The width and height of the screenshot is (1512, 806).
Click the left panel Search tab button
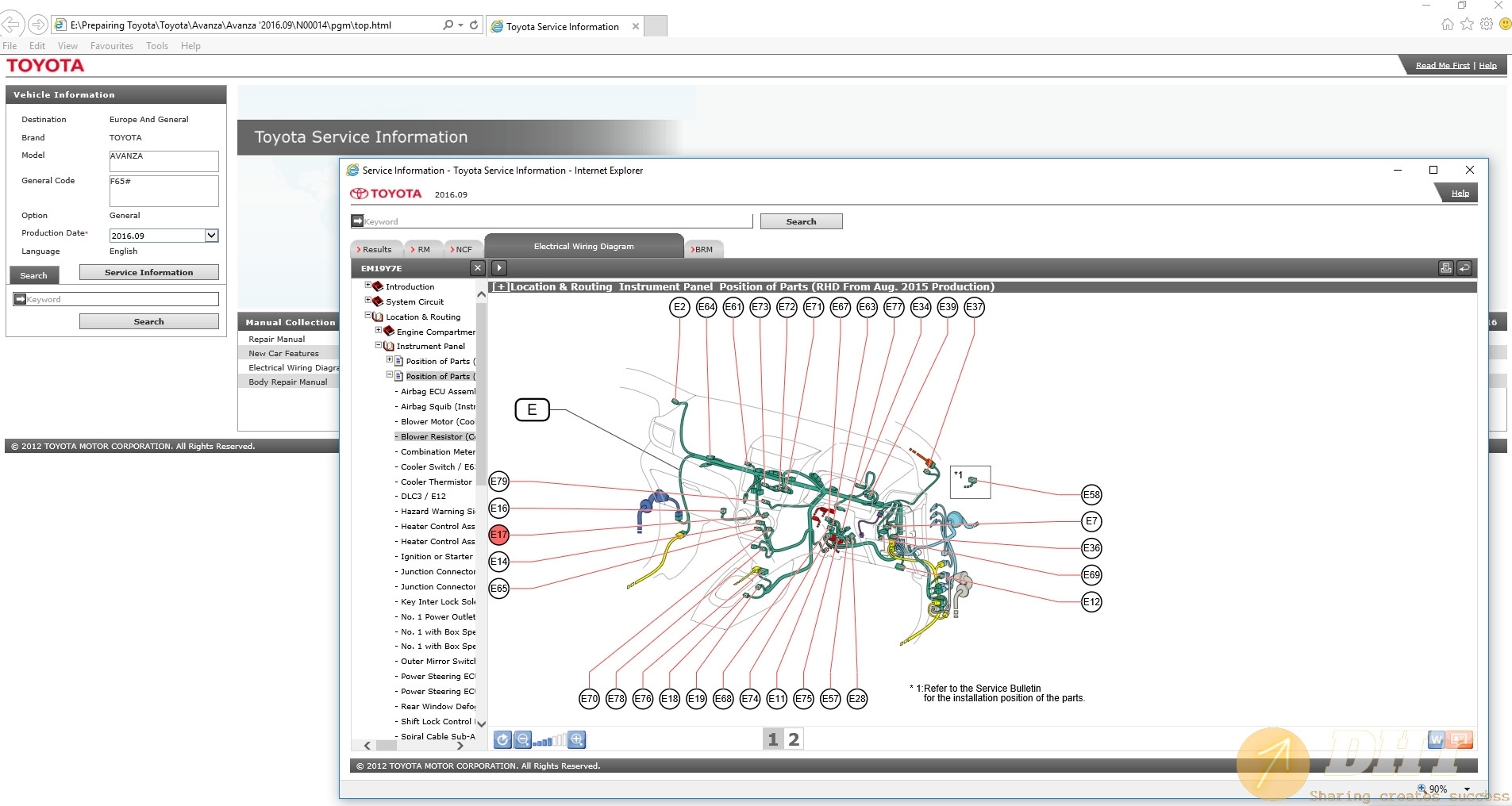coord(34,275)
